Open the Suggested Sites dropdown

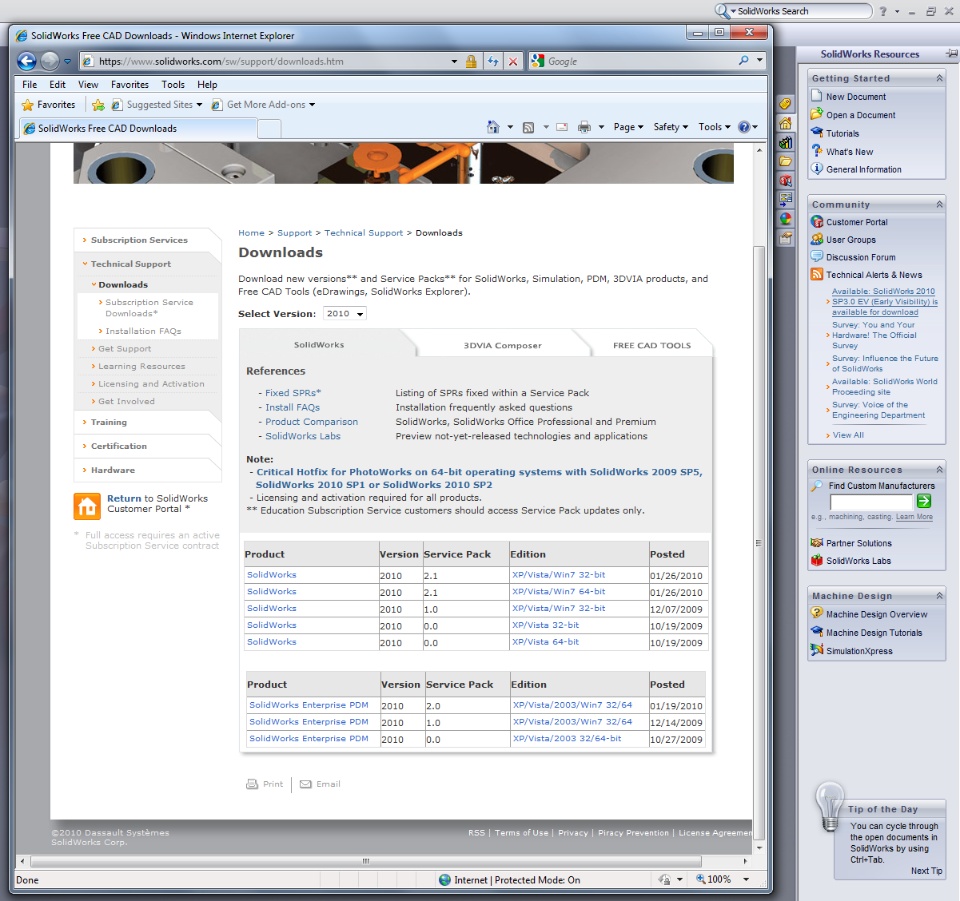pos(200,105)
